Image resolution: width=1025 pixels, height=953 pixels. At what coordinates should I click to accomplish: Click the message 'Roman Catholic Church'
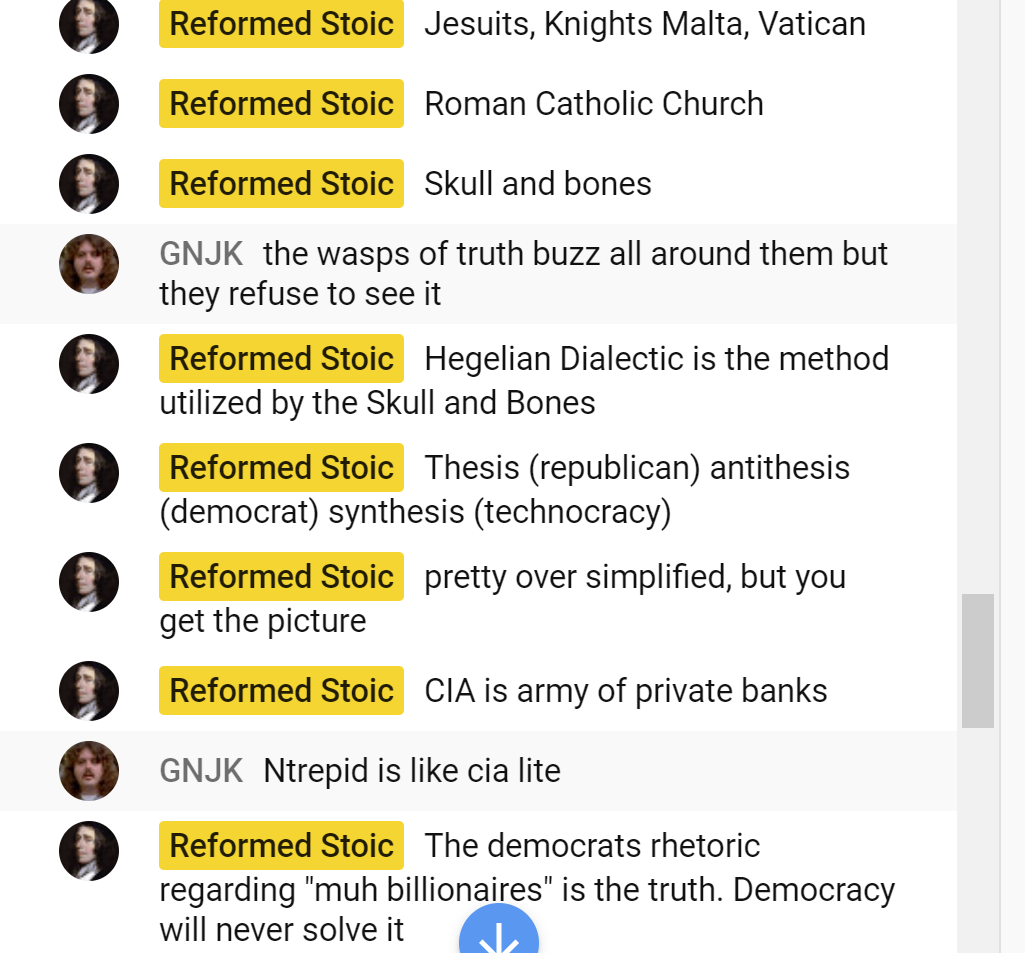pos(594,104)
